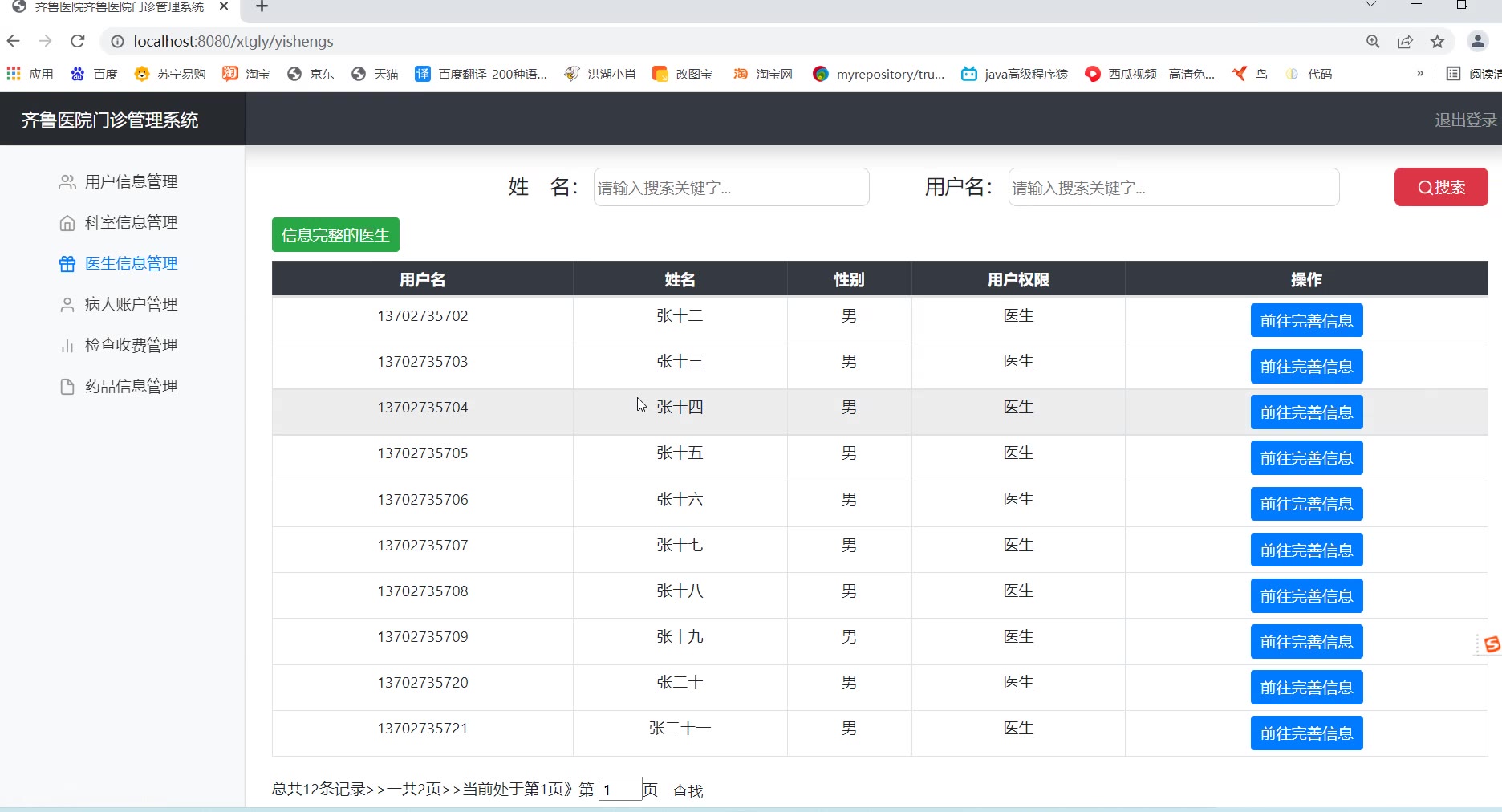Open the myrepository bookmark
1502x812 pixels.
[879, 74]
